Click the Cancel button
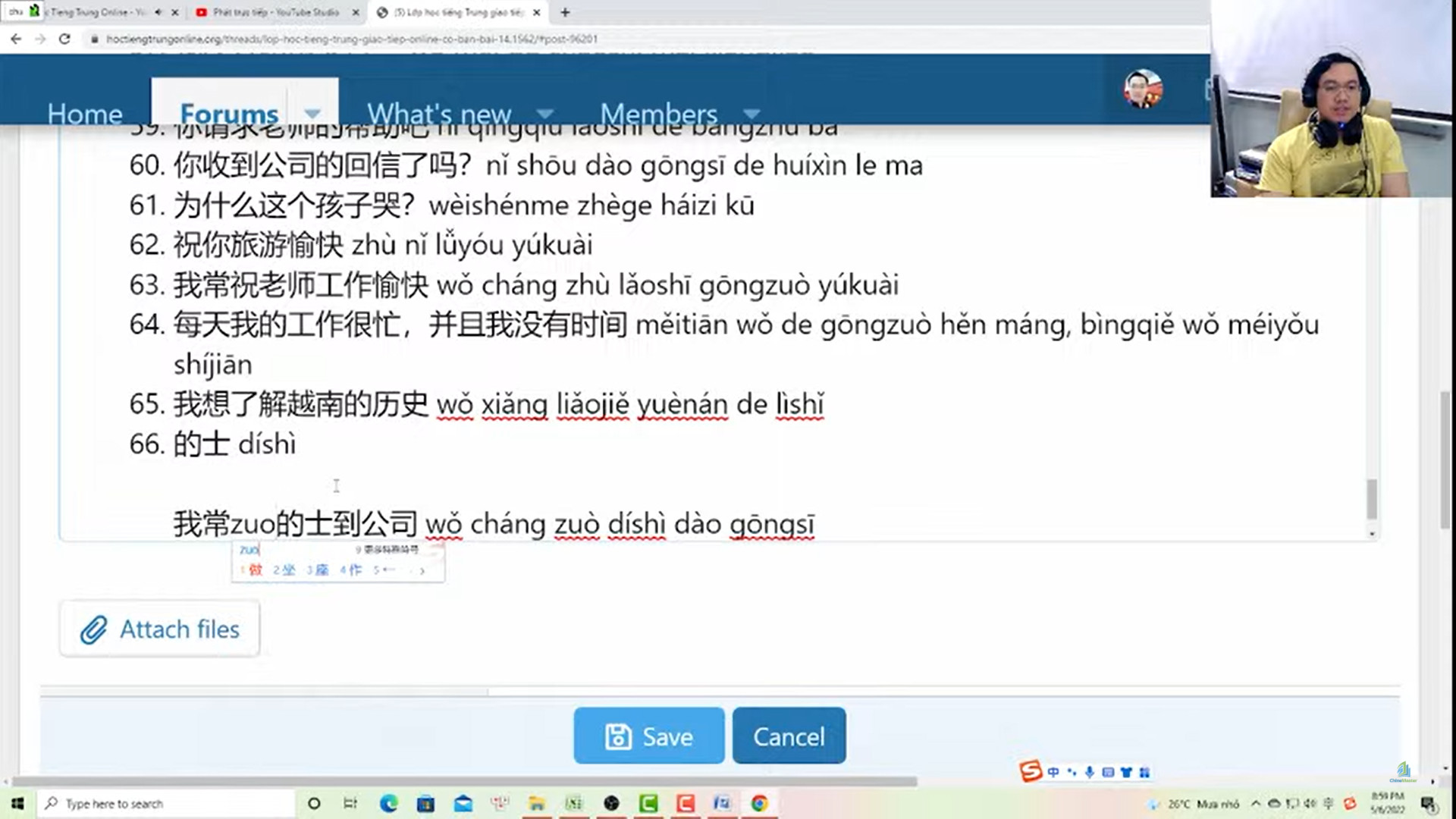Viewport: 1456px width, 819px height. (789, 736)
